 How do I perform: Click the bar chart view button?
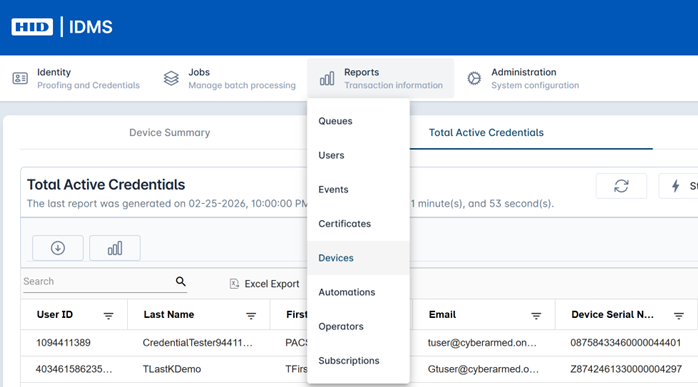[115, 248]
